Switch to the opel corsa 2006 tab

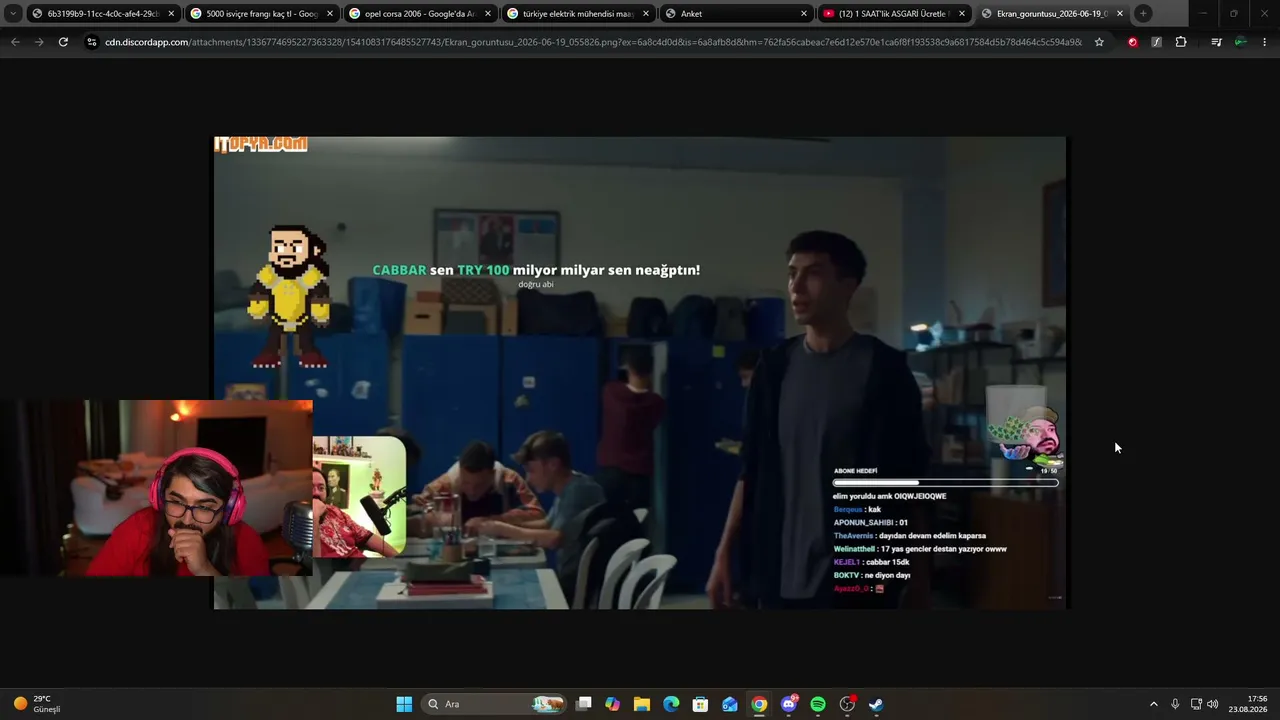tap(420, 14)
